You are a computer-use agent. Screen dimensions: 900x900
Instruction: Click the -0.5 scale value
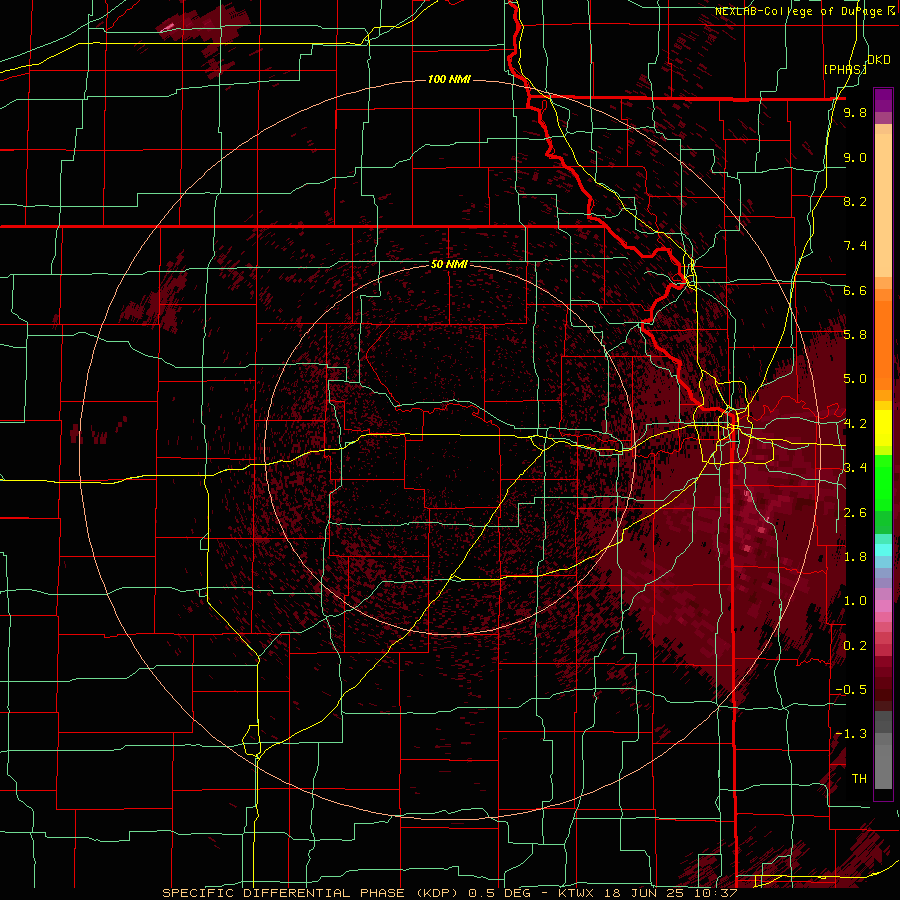(851, 690)
